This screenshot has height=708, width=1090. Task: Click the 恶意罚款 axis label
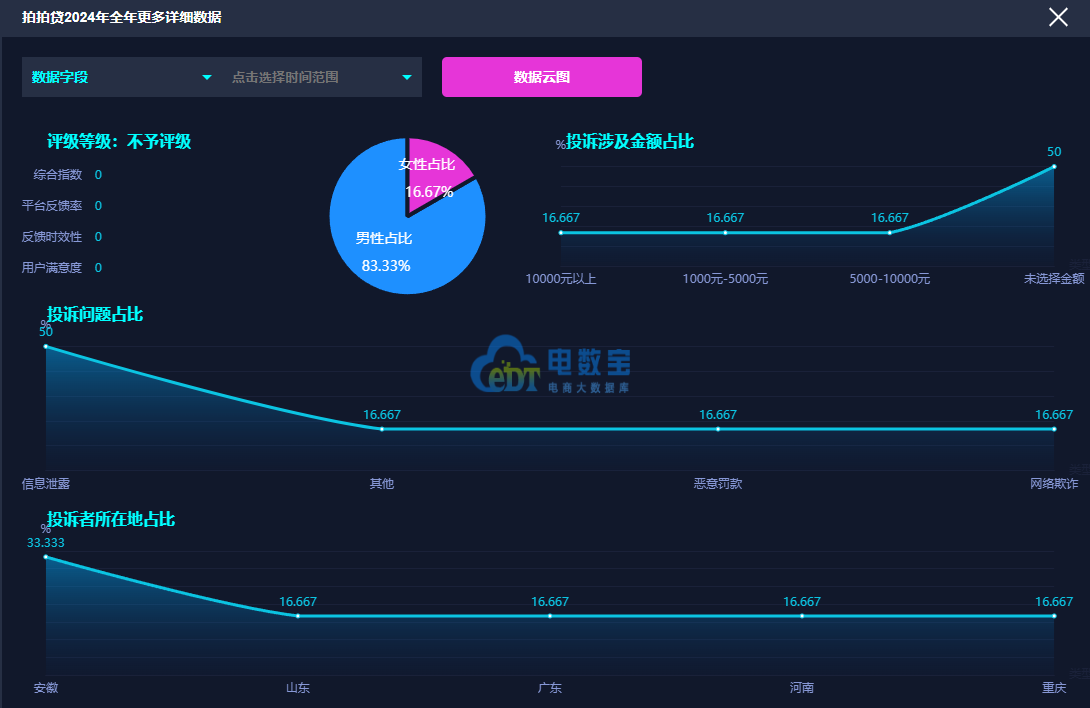718,484
